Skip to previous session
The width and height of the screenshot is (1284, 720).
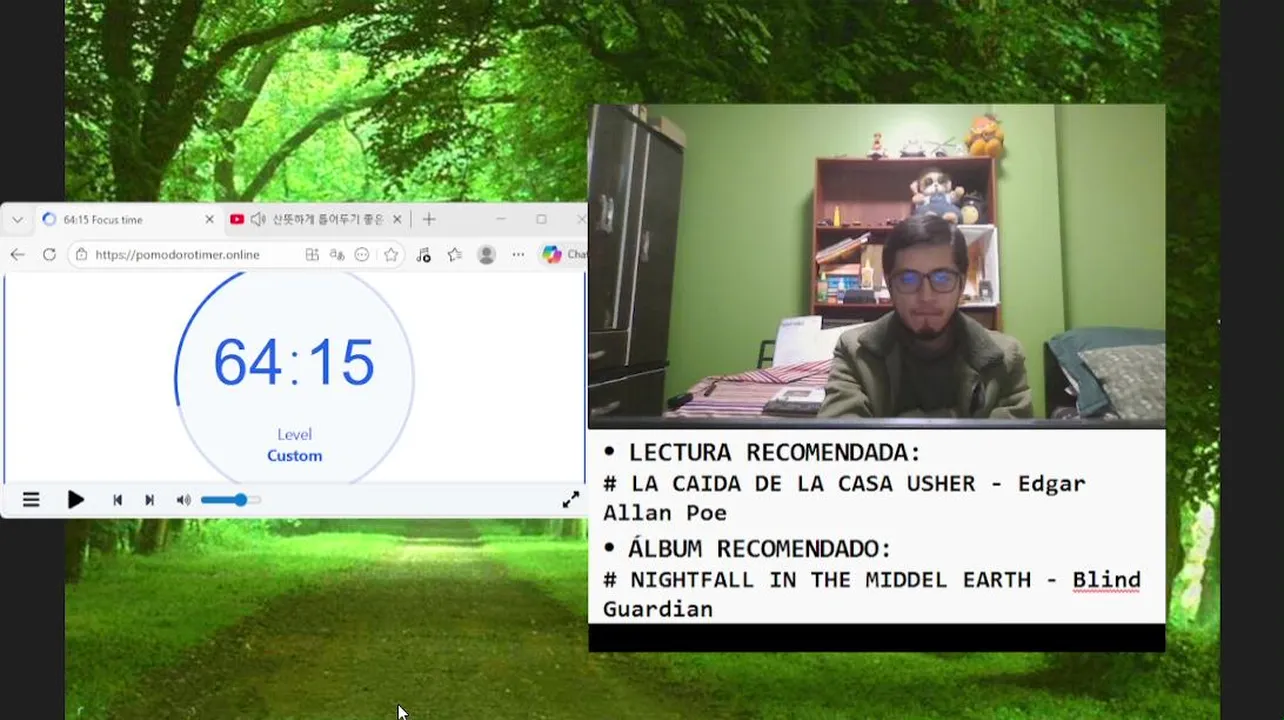117,500
